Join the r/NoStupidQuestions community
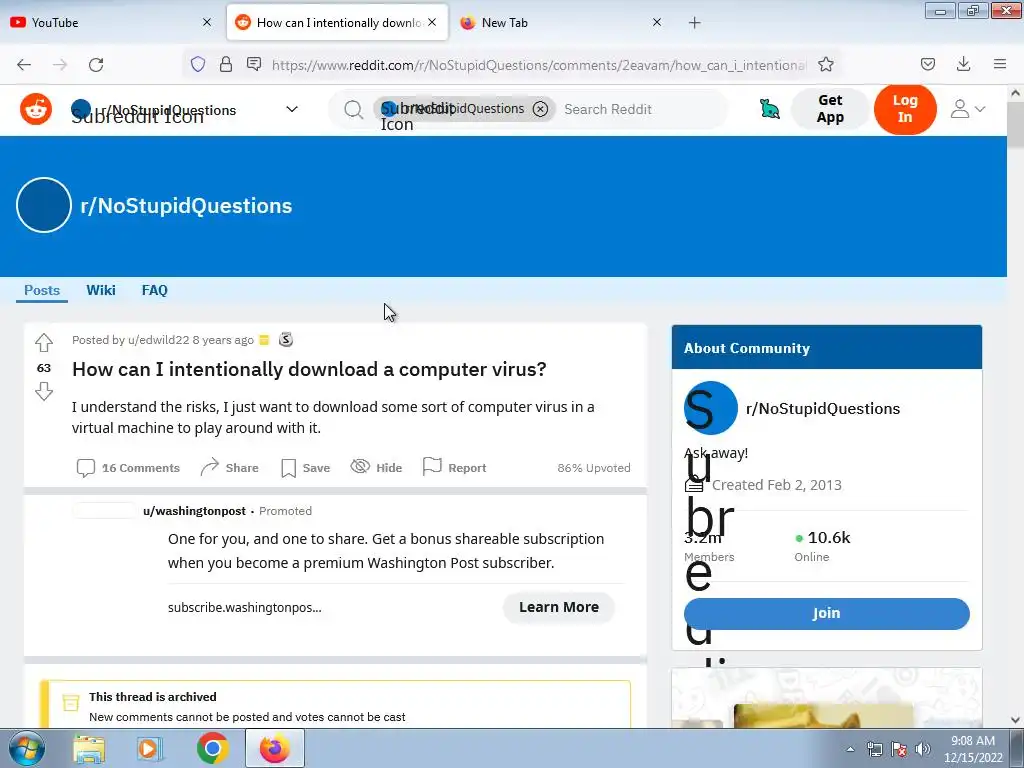The width and height of the screenshot is (1024, 768). [x=827, y=613]
